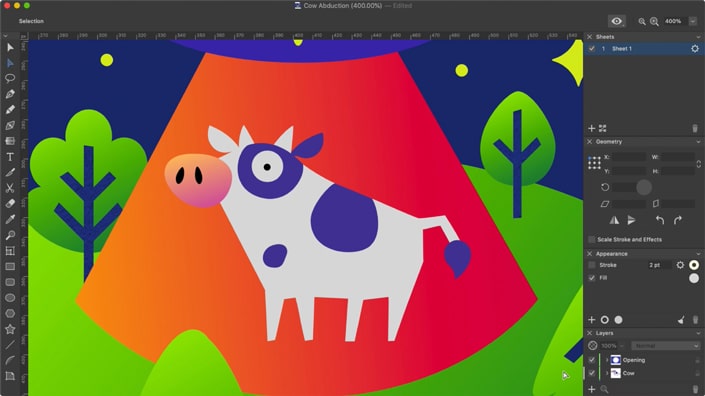
Task: Select the Line tool
Action: pos(10,345)
